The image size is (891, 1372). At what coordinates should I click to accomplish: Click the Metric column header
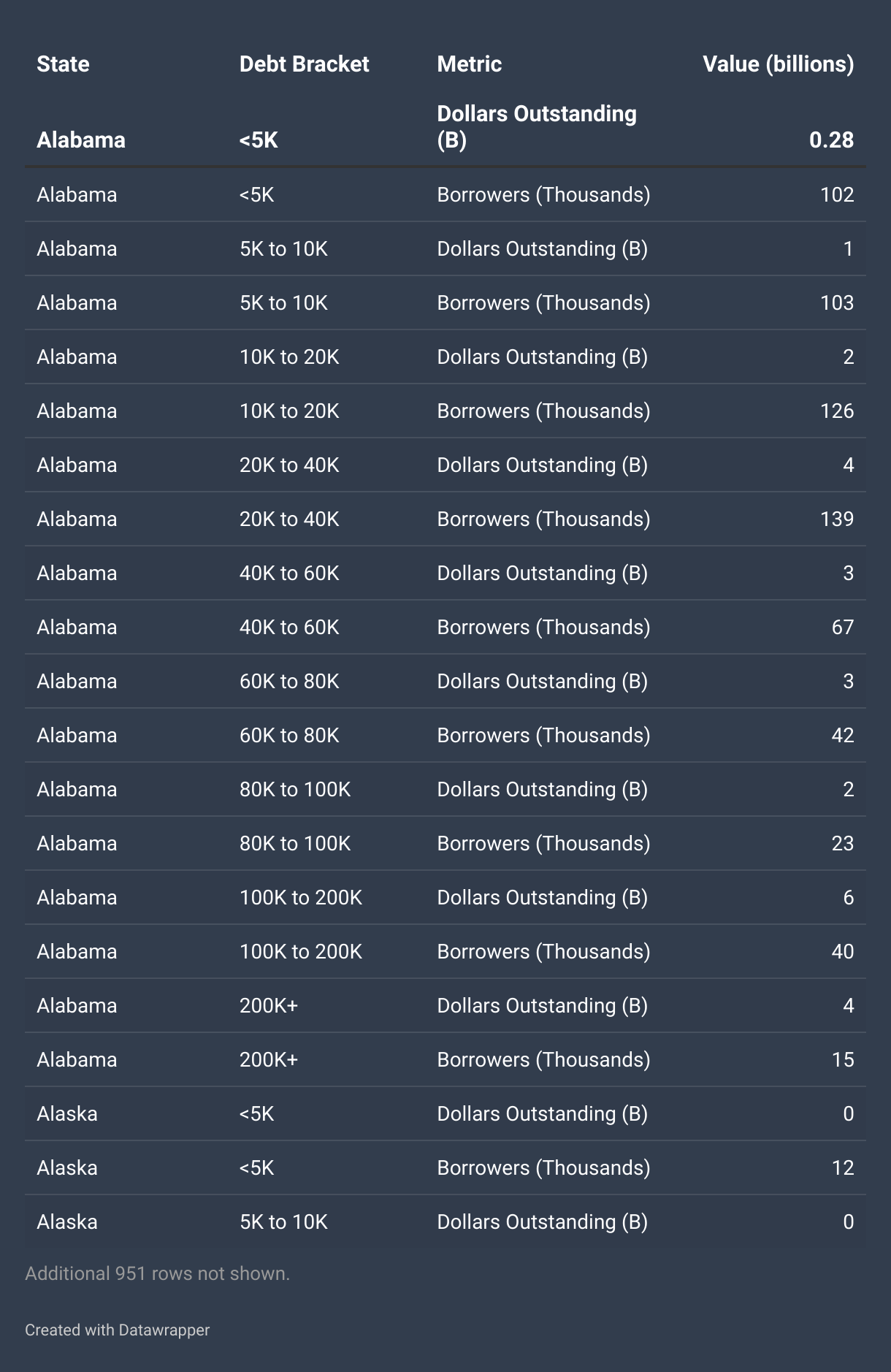coord(469,64)
